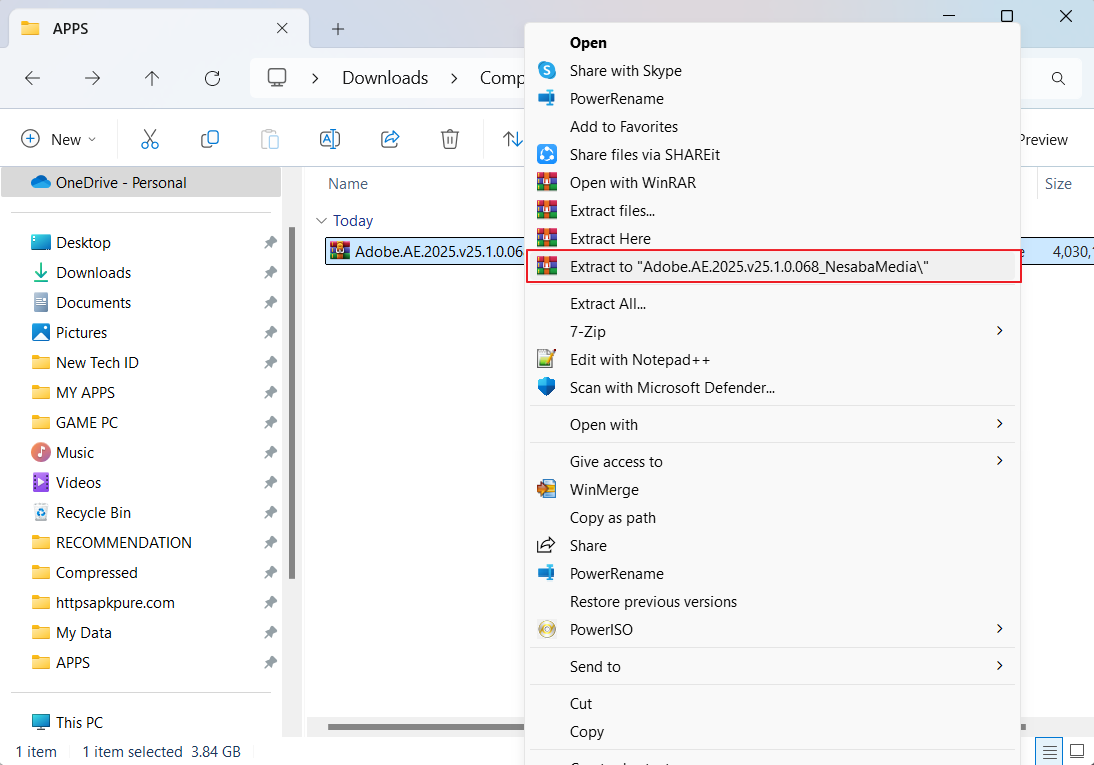Screen dimensions: 1094x765
Task: Click the Delete trash icon in toolbar
Action: [x=450, y=139]
